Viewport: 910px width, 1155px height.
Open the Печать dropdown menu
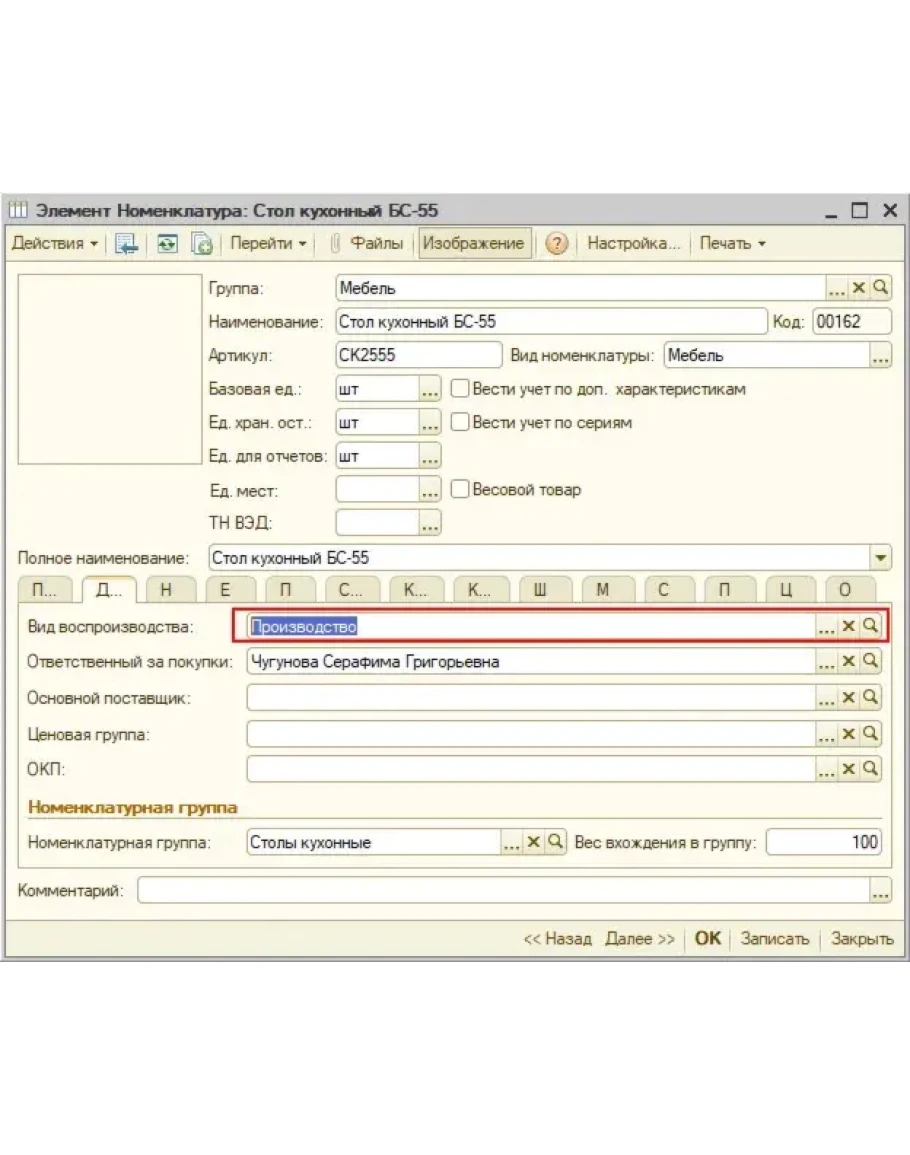(732, 243)
